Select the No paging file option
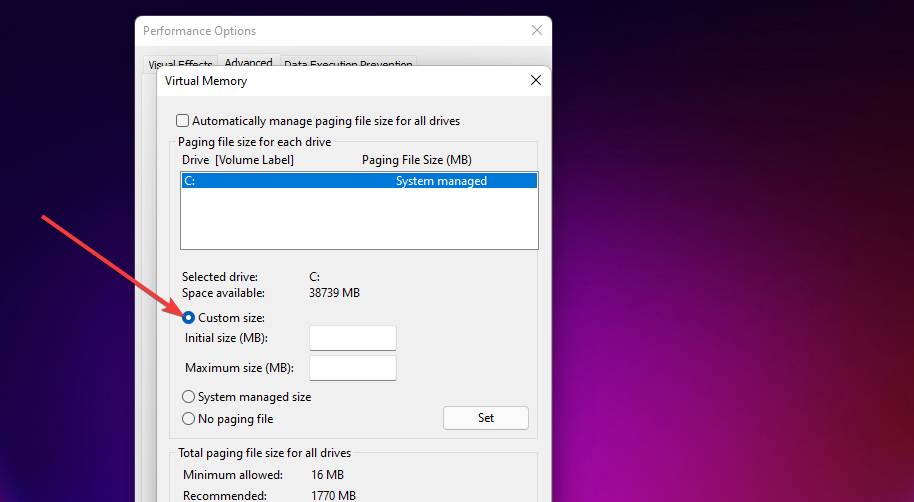Viewport: 914px width, 502px height. (x=189, y=419)
